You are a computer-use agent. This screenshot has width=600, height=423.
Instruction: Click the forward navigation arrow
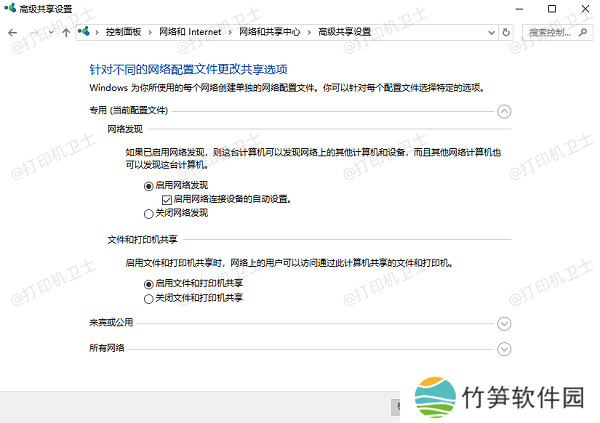coord(33,32)
